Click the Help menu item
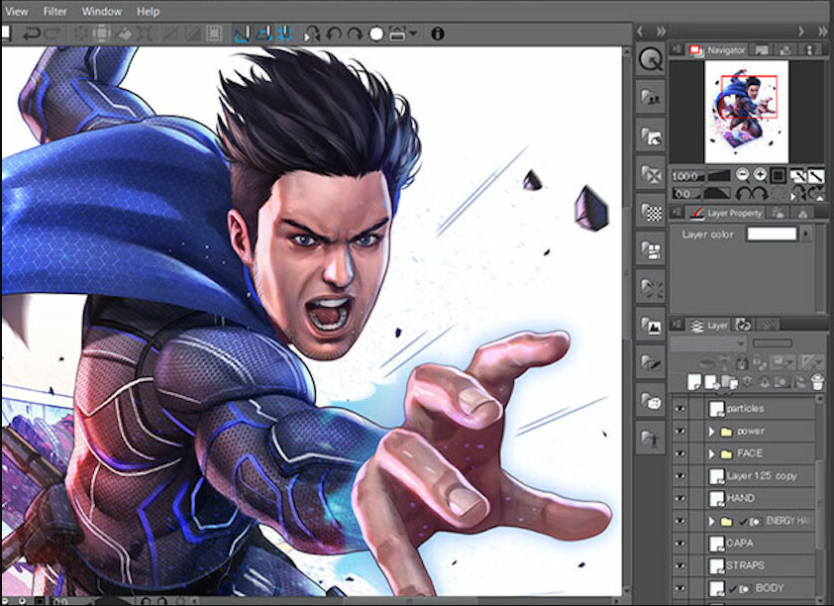Viewport: 834px width, 606px height. point(148,11)
